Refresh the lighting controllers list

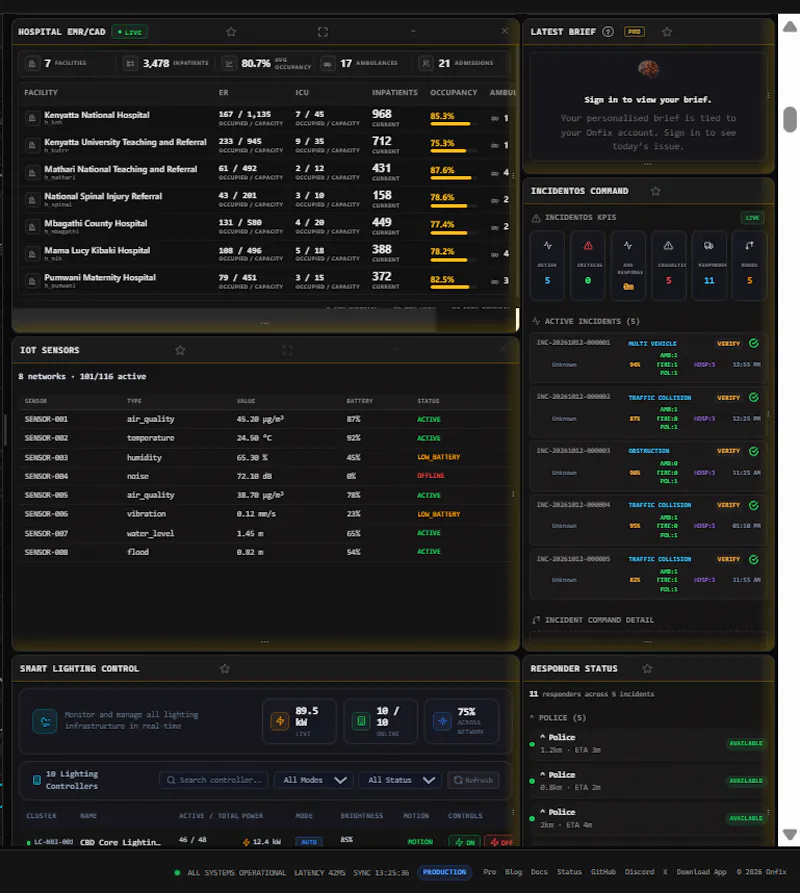click(474, 780)
